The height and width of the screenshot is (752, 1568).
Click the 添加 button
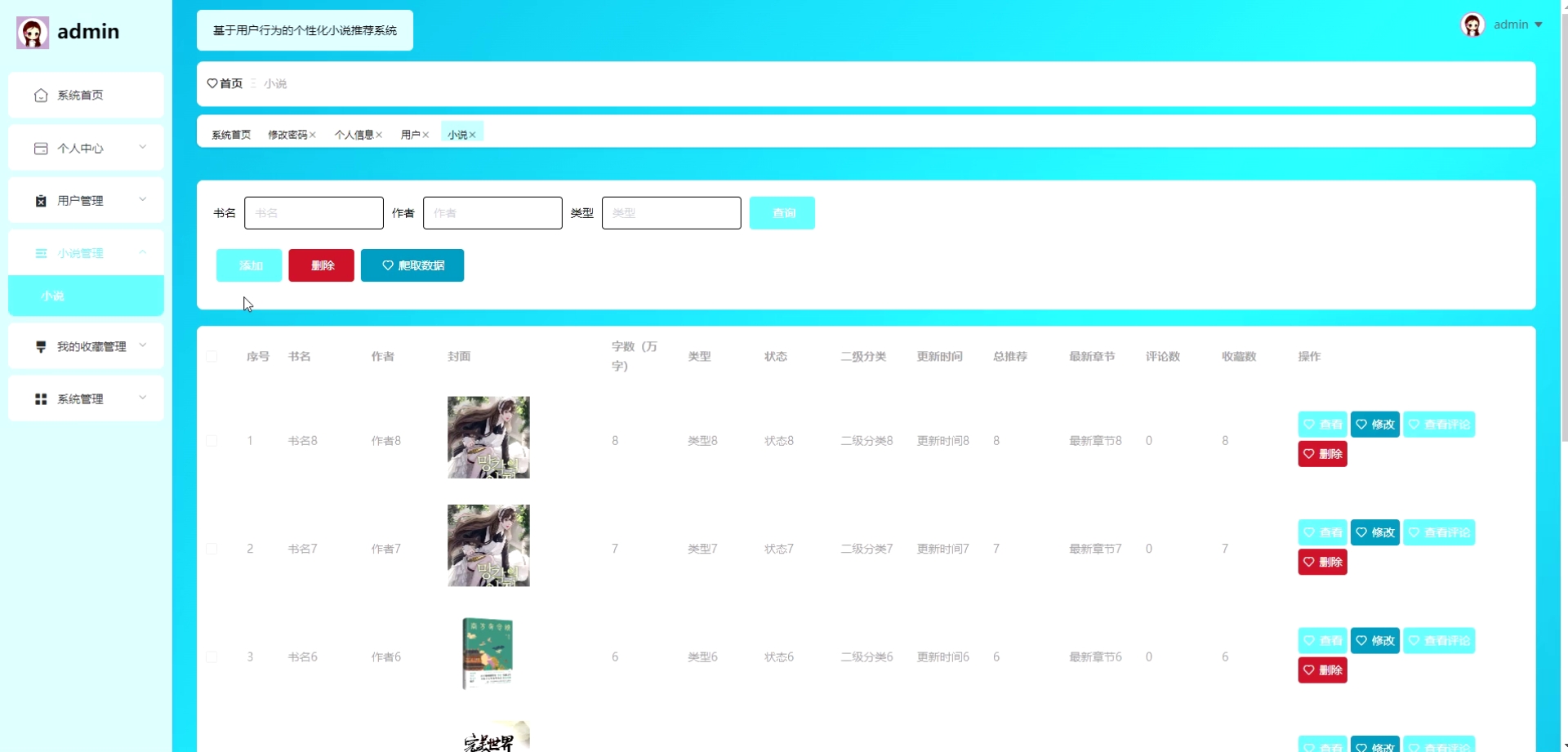tap(249, 265)
